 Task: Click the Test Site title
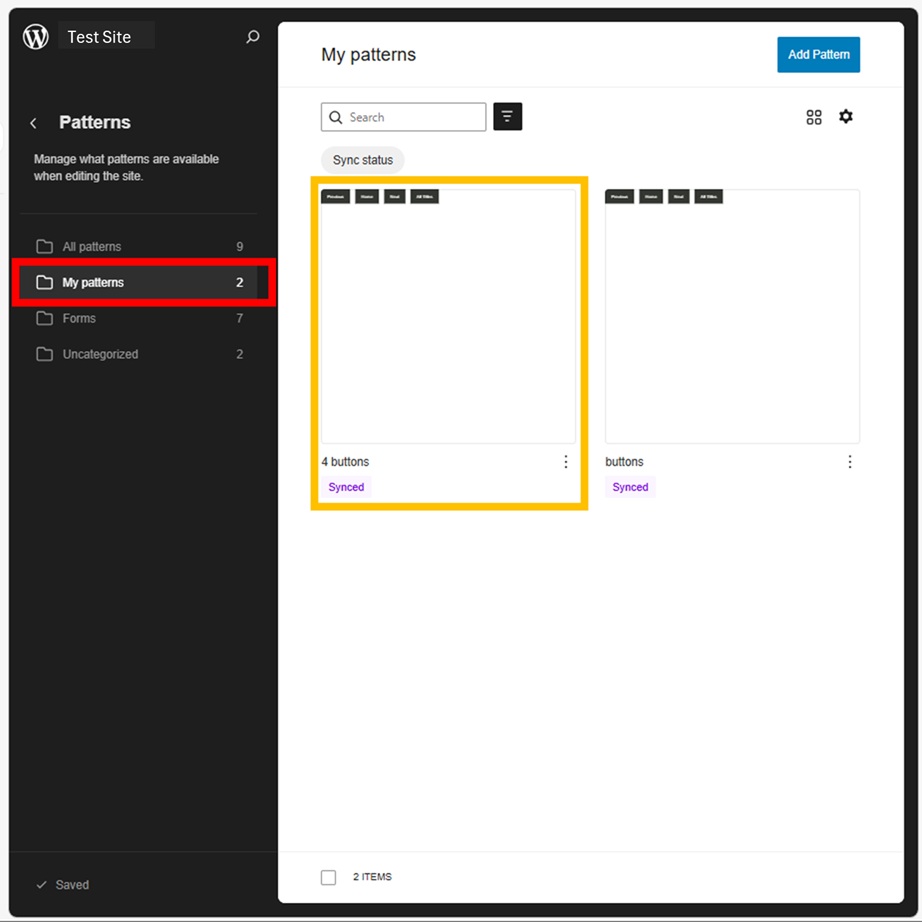coord(99,37)
